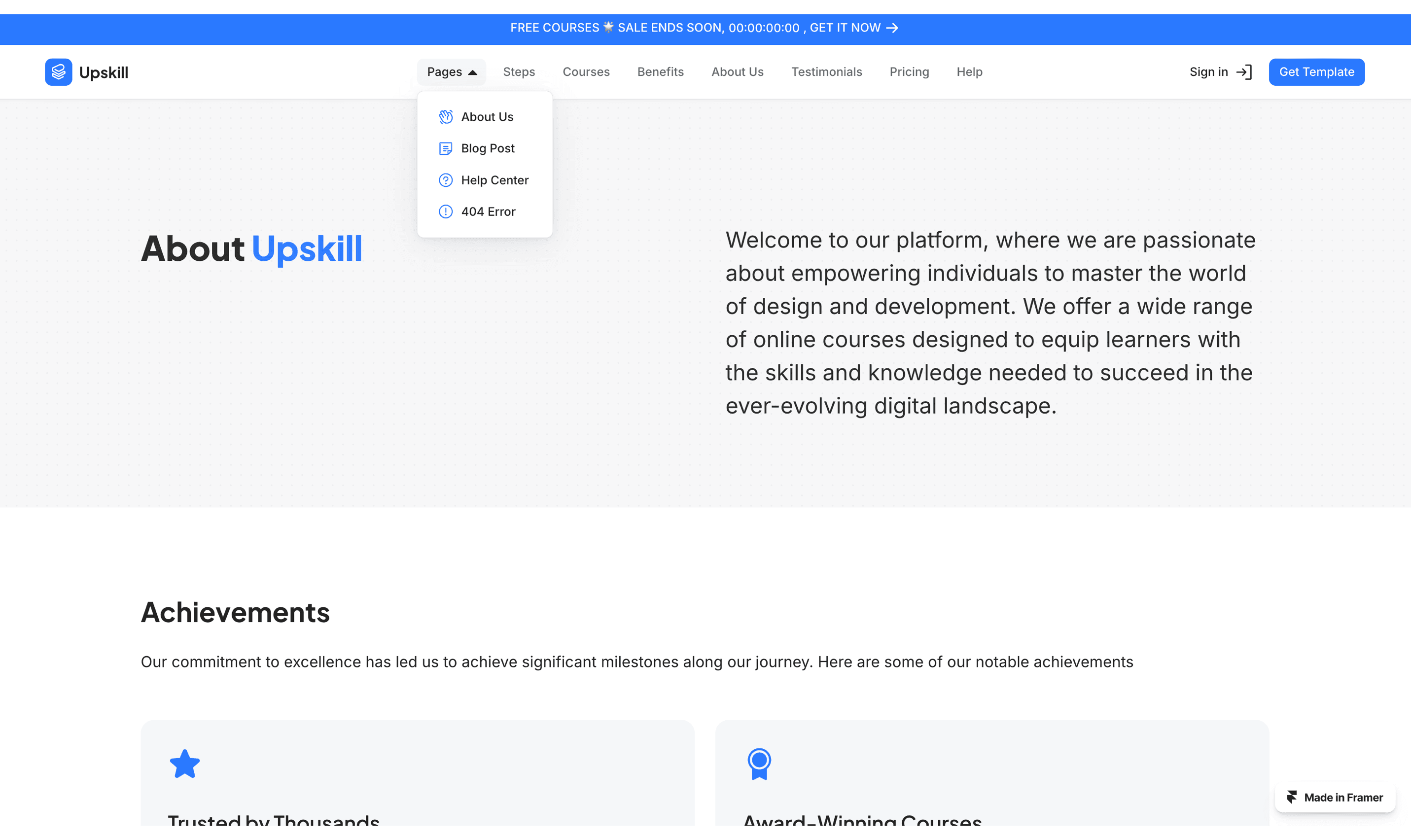Click the Framer logo in the badge

pos(1292,797)
